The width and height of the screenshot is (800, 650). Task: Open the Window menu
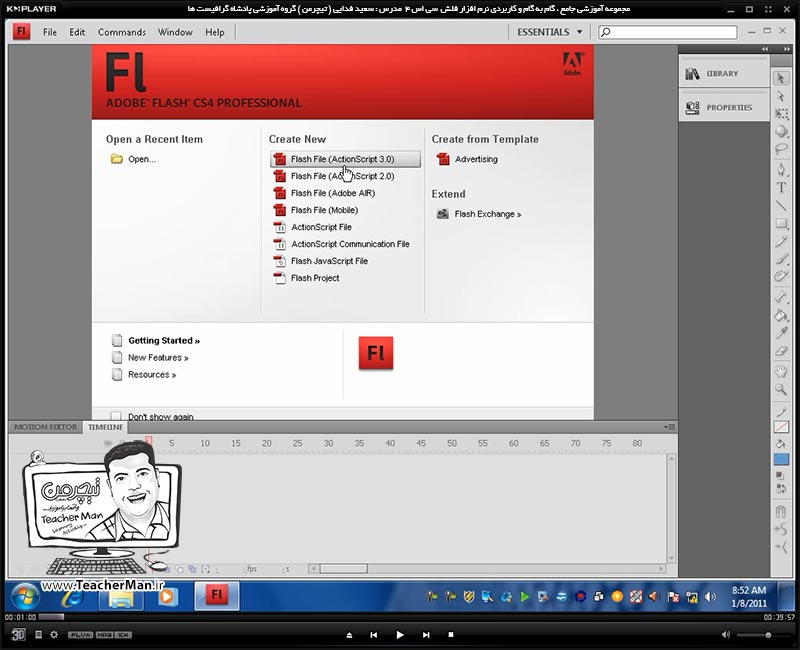click(x=175, y=32)
